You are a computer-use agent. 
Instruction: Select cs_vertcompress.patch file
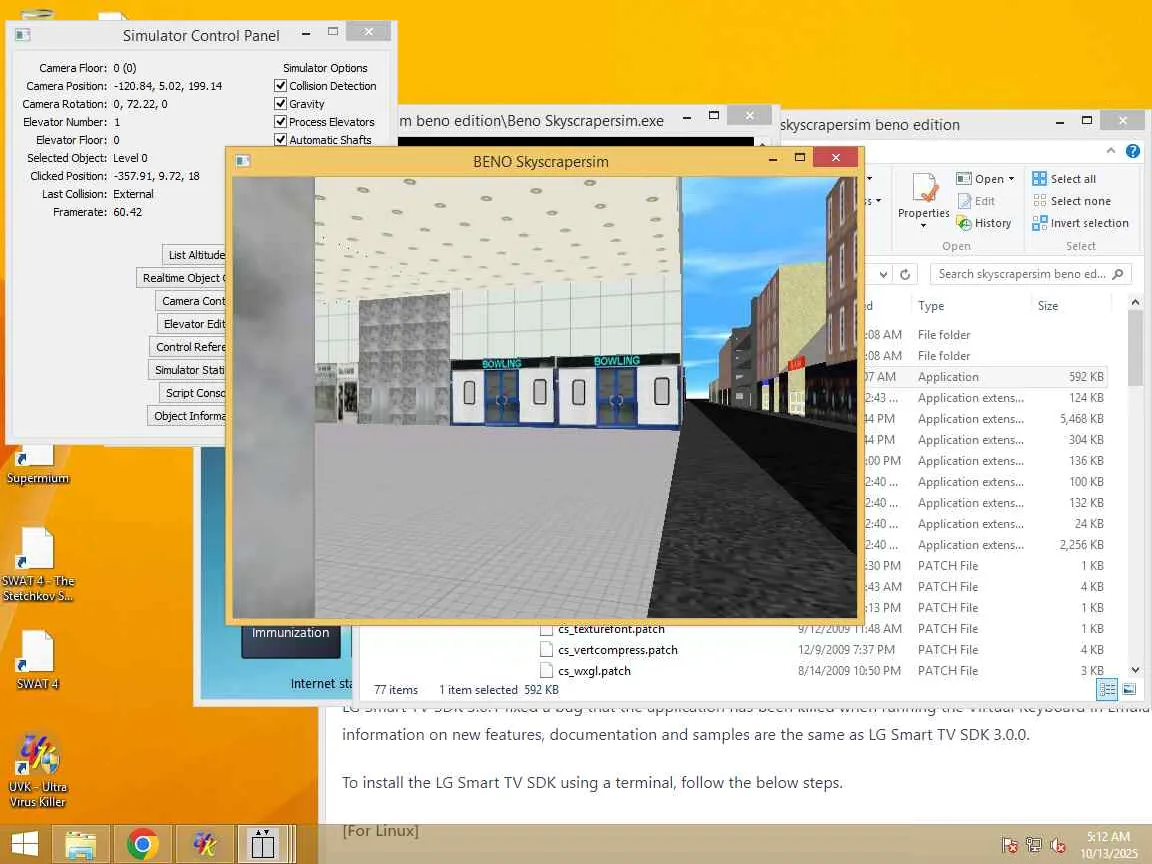click(x=618, y=649)
